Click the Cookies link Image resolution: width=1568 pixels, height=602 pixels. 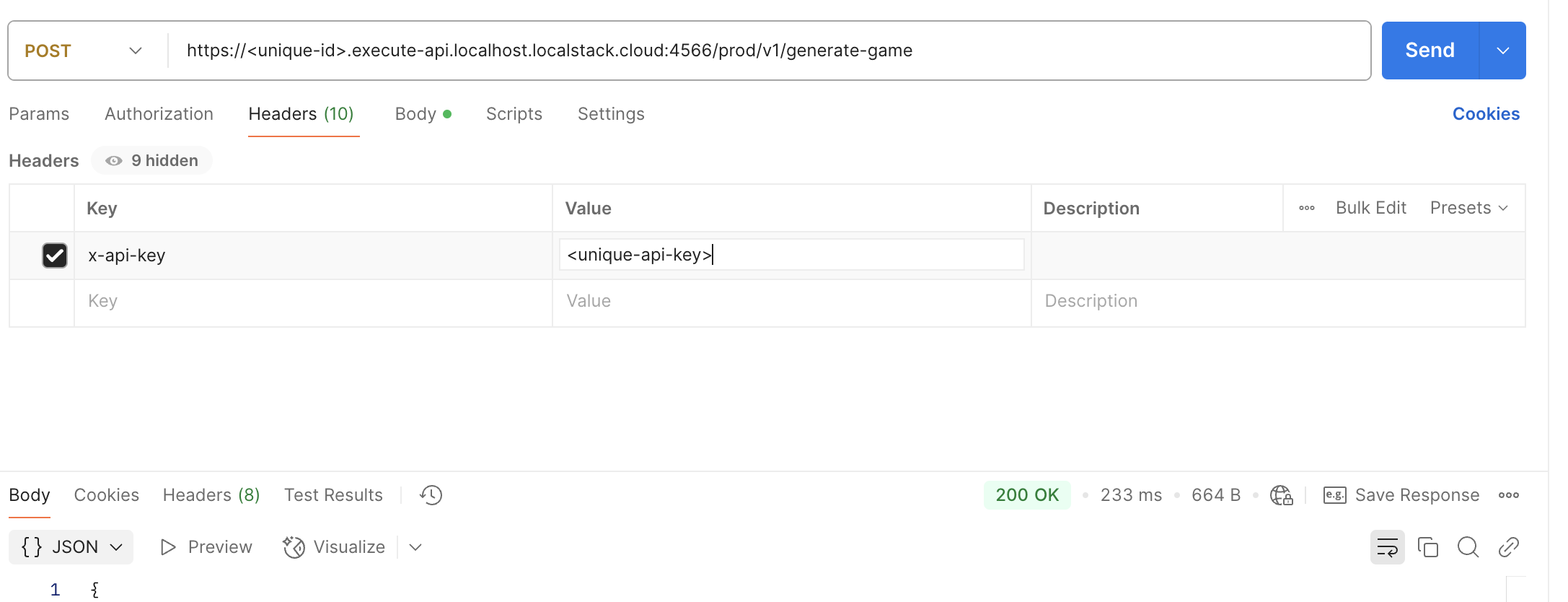click(1486, 114)
